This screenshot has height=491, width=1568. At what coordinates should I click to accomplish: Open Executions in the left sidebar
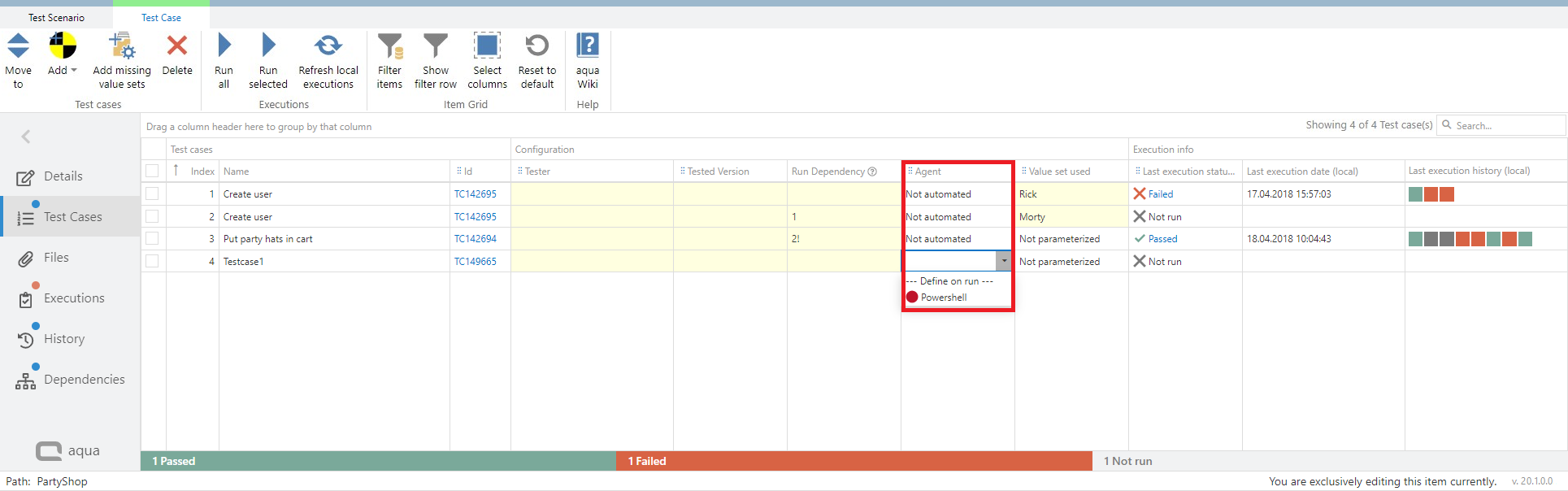pos(74,298)
